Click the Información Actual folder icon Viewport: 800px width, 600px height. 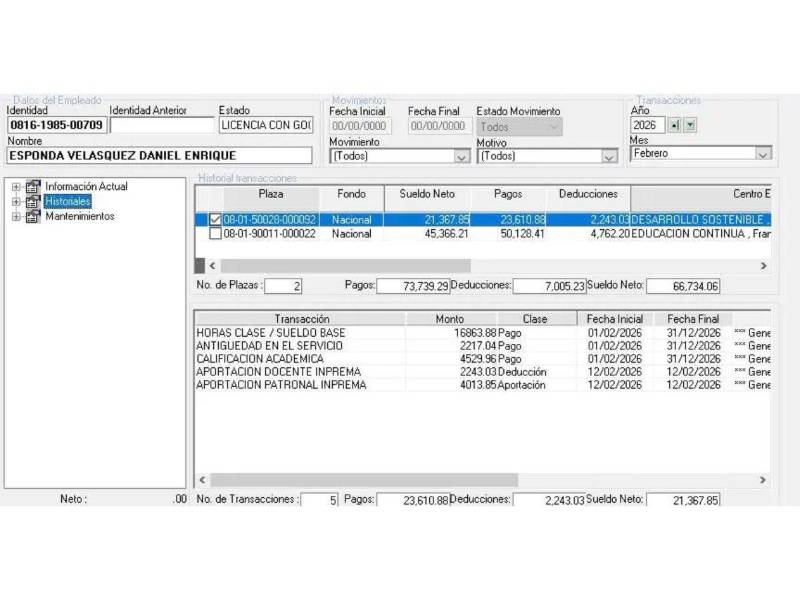[33, 187]
